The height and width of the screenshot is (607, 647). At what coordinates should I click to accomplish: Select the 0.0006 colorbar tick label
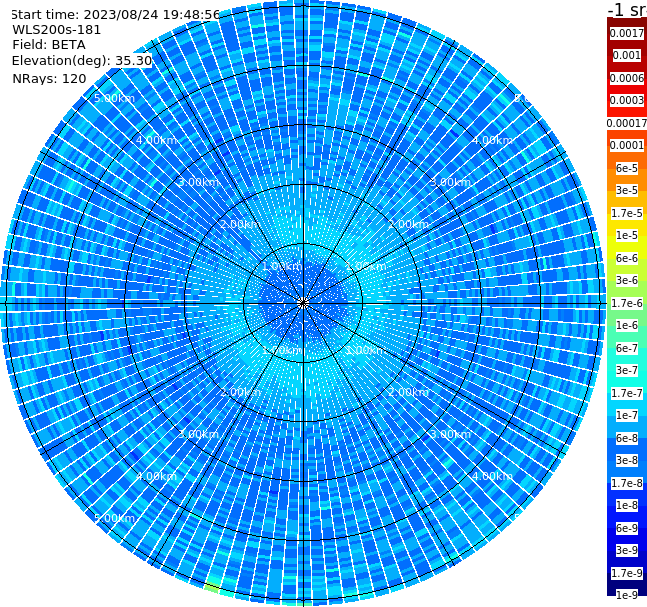click(627, 78)
